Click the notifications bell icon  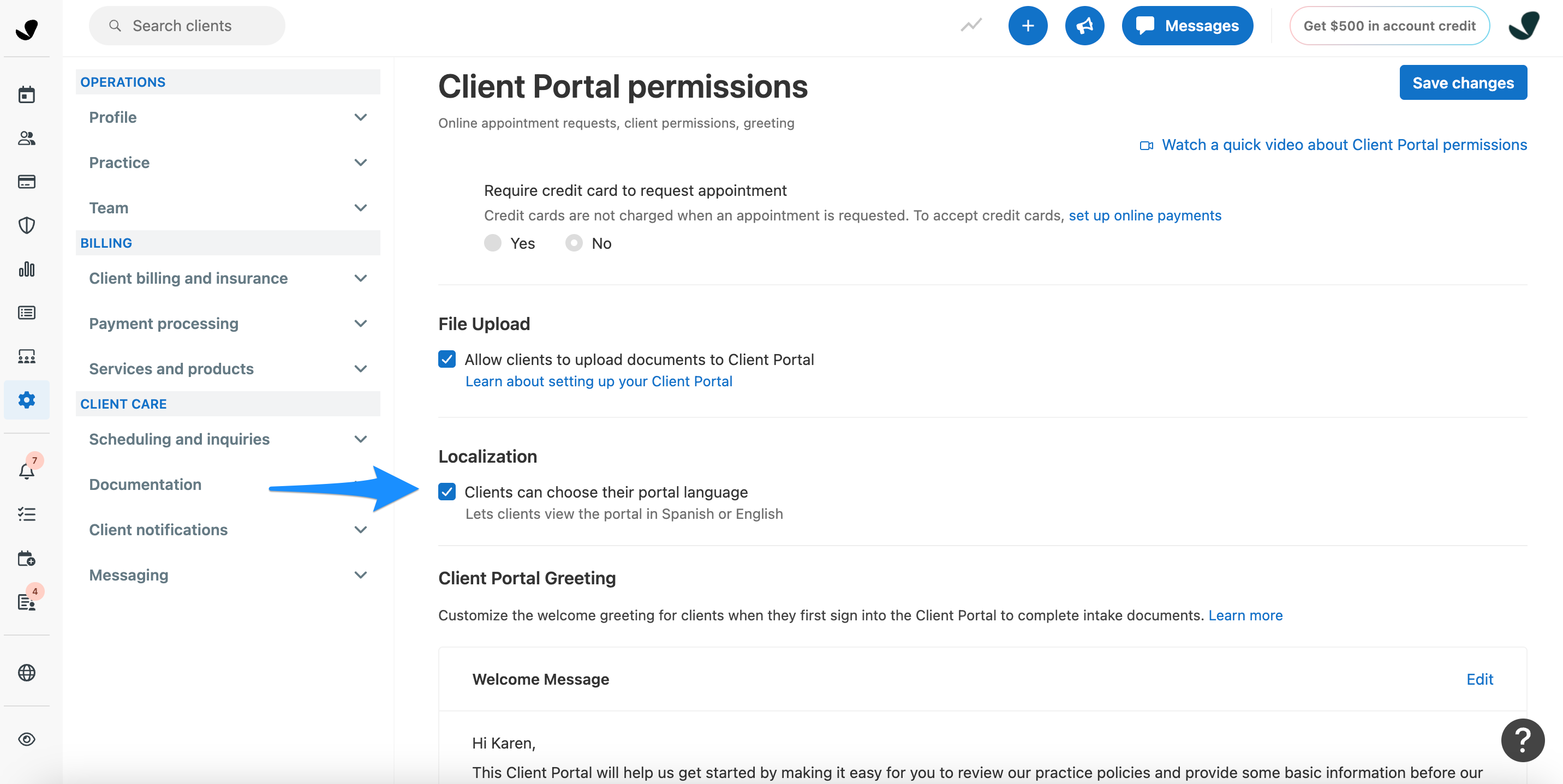coord(26,471)
